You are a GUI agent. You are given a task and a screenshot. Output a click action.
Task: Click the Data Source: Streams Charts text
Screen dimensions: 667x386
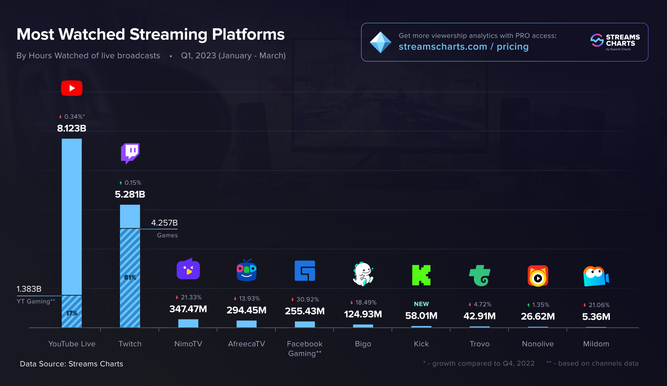point(71,364)
